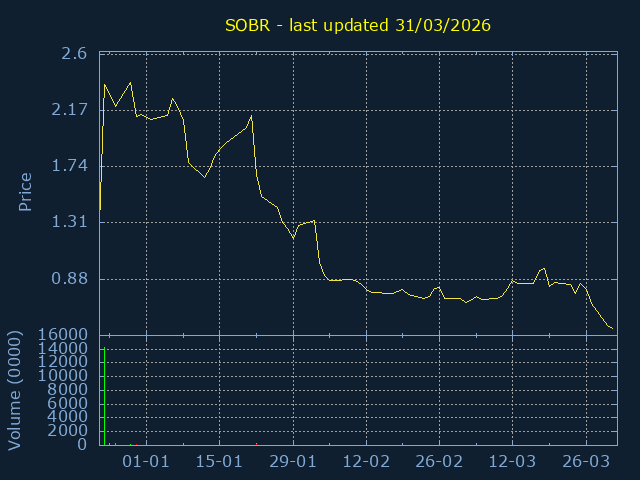
Task: Click the 2000 volume axis value
Action: click(68, 431)
